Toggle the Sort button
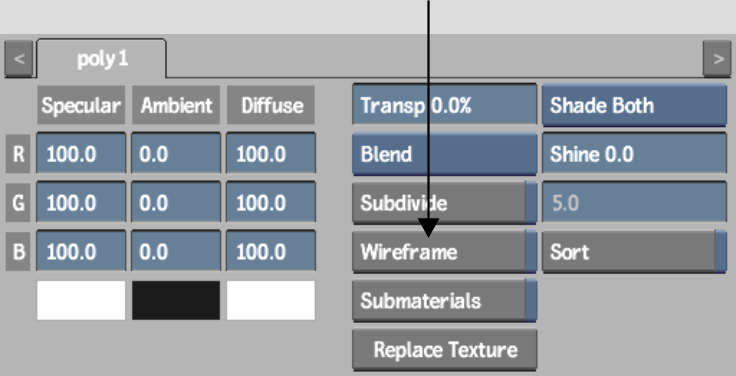736x376 pixels. pyautogui.click(x=634, y=252)
